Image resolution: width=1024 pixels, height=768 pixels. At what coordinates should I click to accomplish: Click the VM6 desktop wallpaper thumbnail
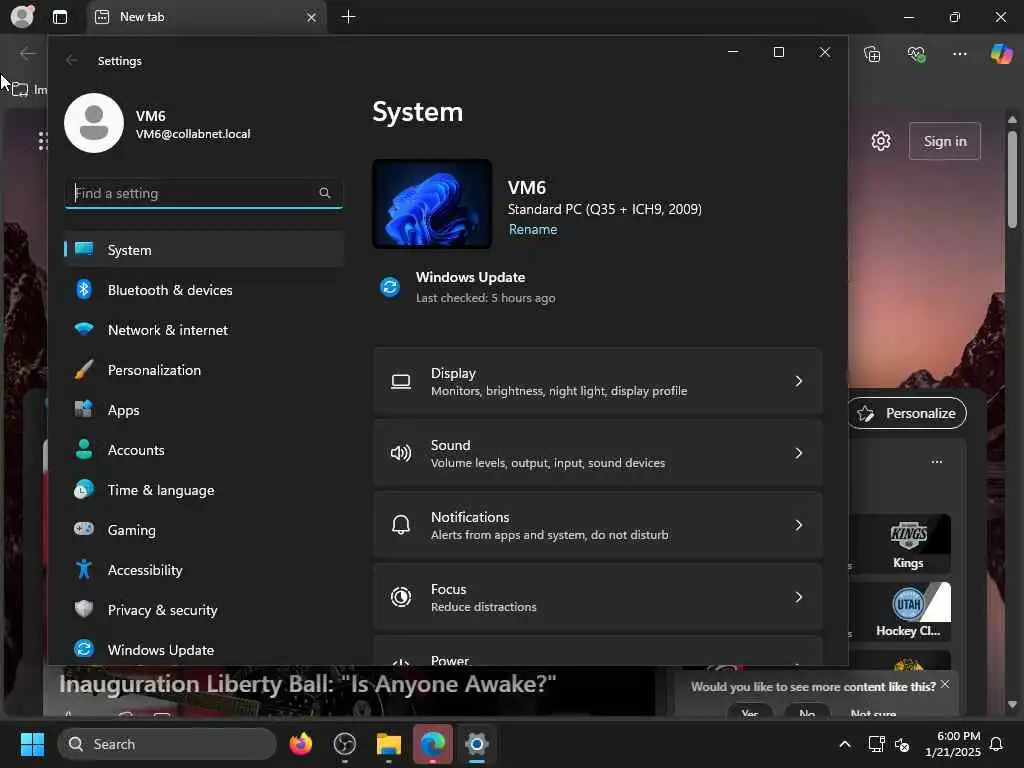(432, 204)
